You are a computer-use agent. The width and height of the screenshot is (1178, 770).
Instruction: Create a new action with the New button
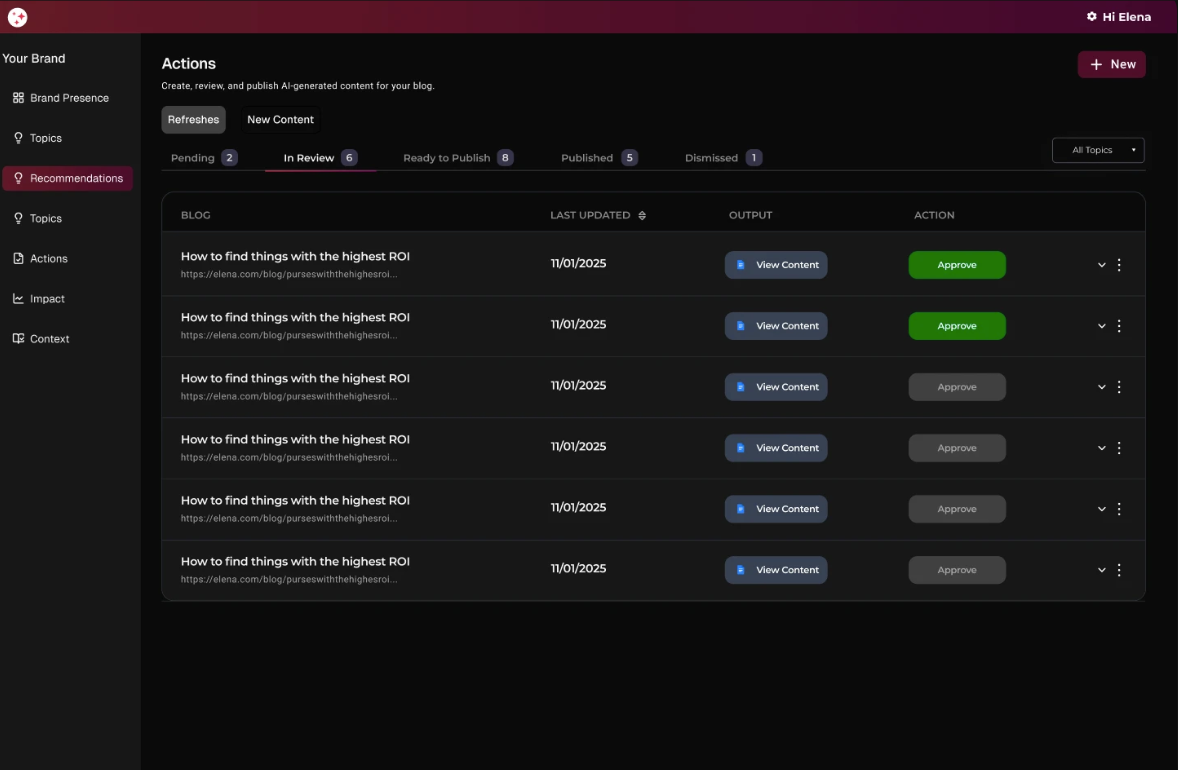pyautogui.click(x=1111, y=63)
